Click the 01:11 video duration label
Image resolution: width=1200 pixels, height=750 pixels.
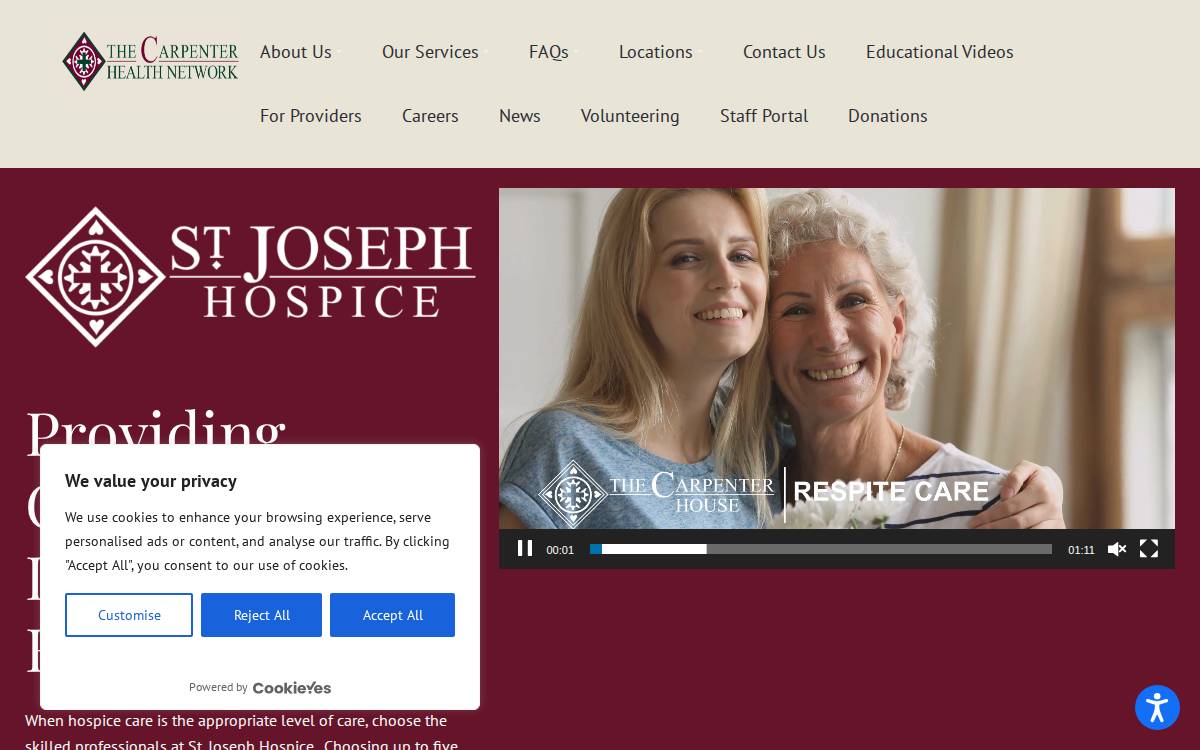(x=1081, y=549)
